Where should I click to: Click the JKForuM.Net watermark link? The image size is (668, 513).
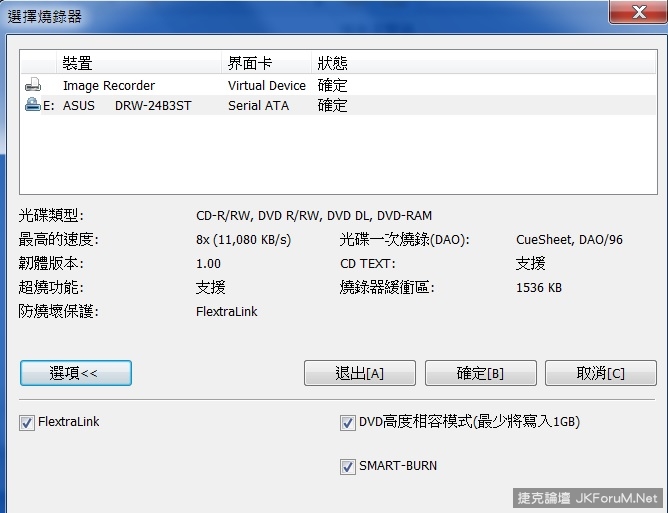coord(598,498)
